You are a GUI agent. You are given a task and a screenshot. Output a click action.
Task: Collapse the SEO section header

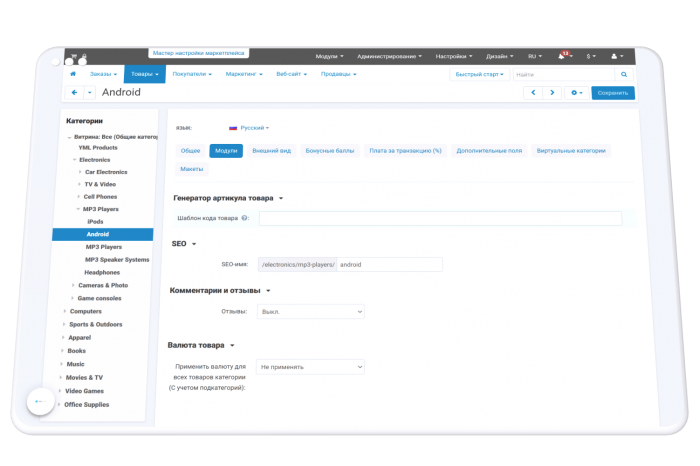pos(184,244)
